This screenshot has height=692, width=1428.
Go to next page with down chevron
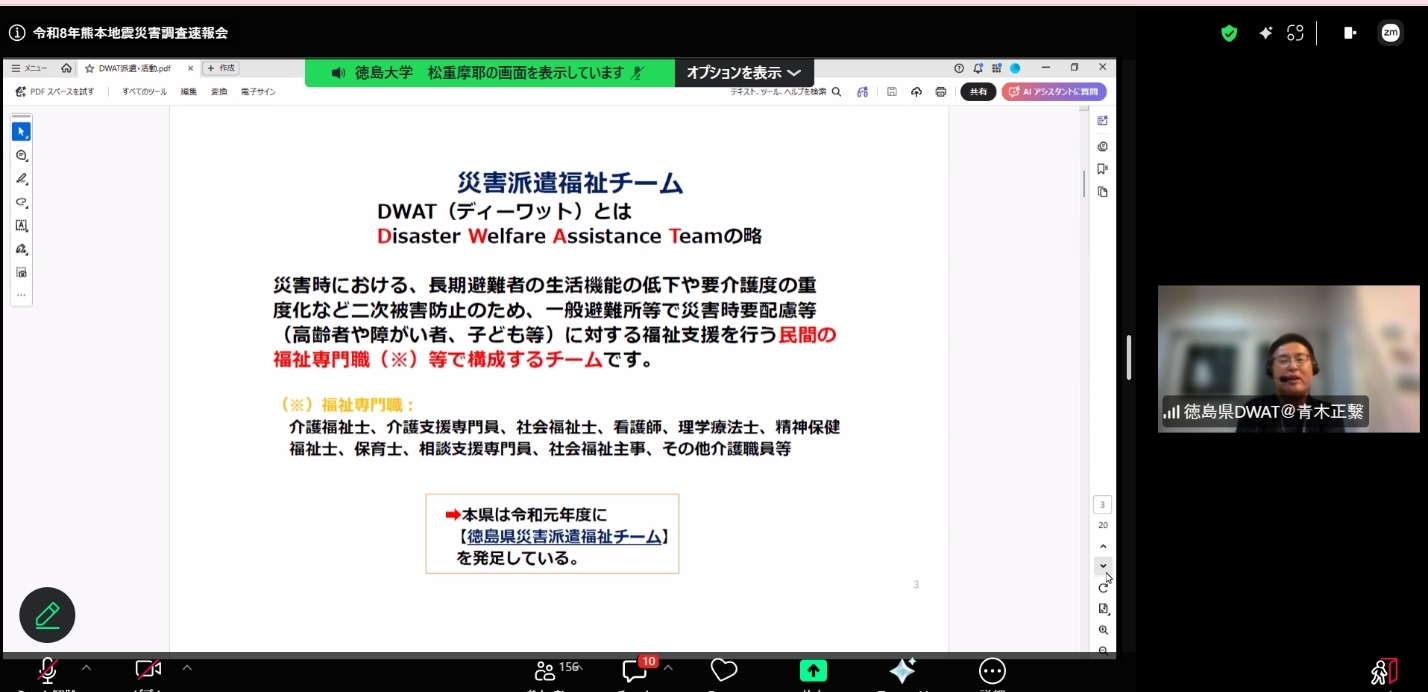click(1103, 565)
